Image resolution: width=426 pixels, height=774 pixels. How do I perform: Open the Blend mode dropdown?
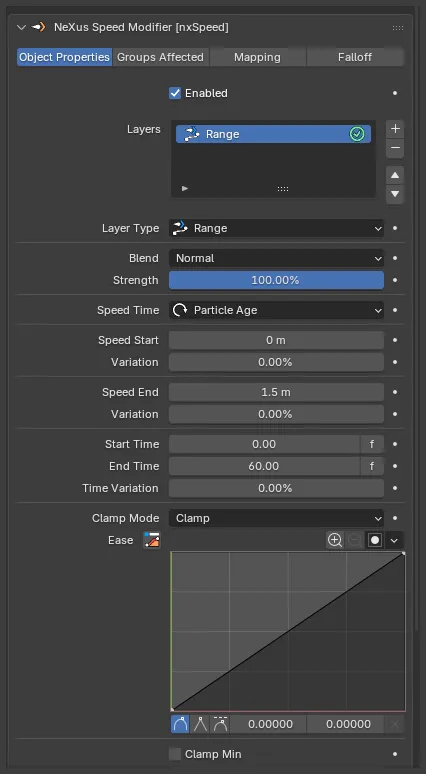[x=276, y=258]
